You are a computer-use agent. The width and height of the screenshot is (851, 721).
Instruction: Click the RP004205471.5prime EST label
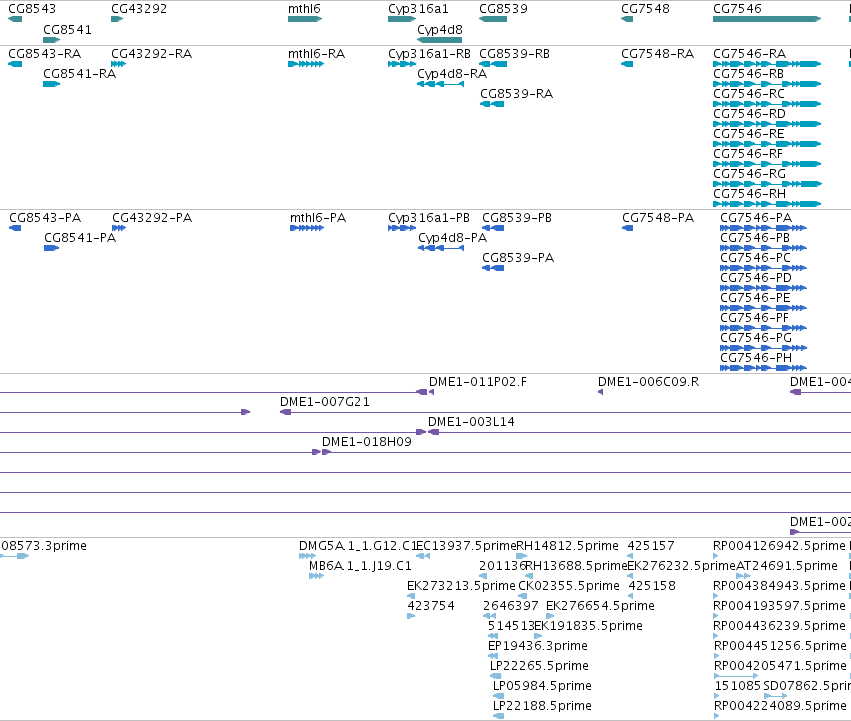pyautogui.click(x=780, y=666)
